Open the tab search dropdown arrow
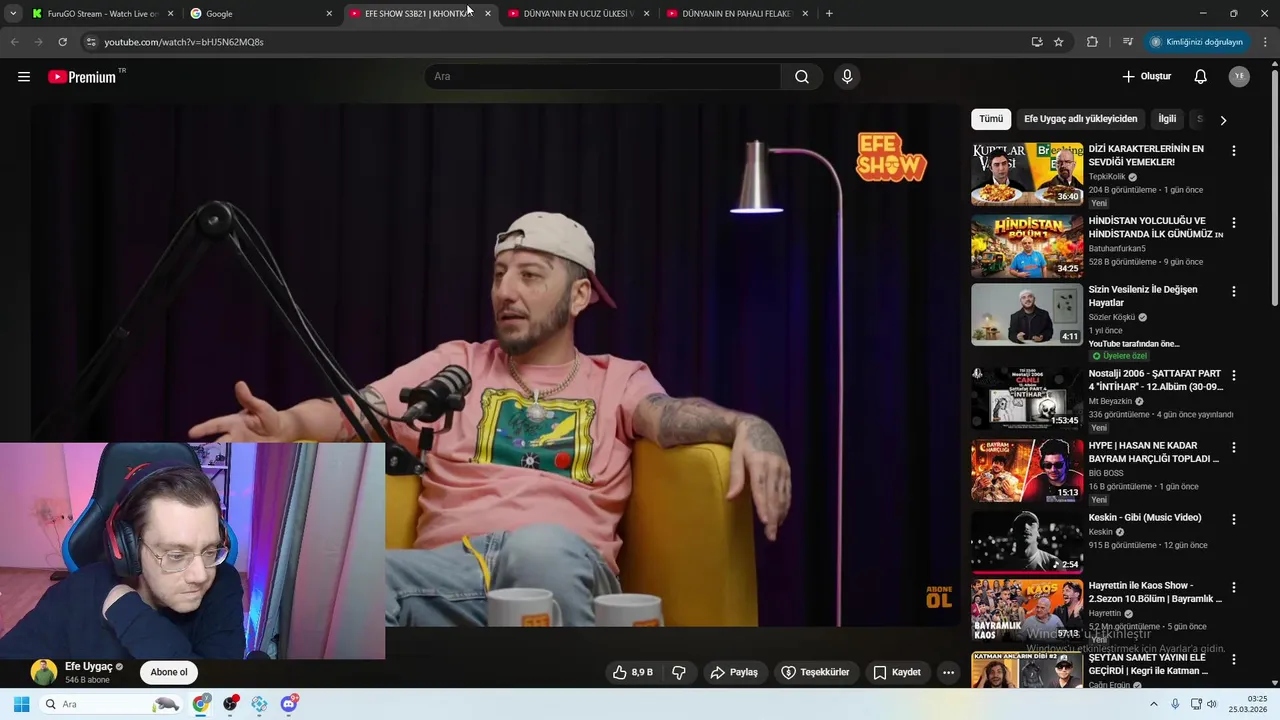The image size is (1280, 720). [x=12, y=13]
